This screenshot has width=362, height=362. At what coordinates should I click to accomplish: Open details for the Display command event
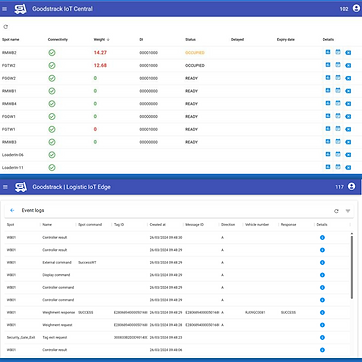coord(322,275)
